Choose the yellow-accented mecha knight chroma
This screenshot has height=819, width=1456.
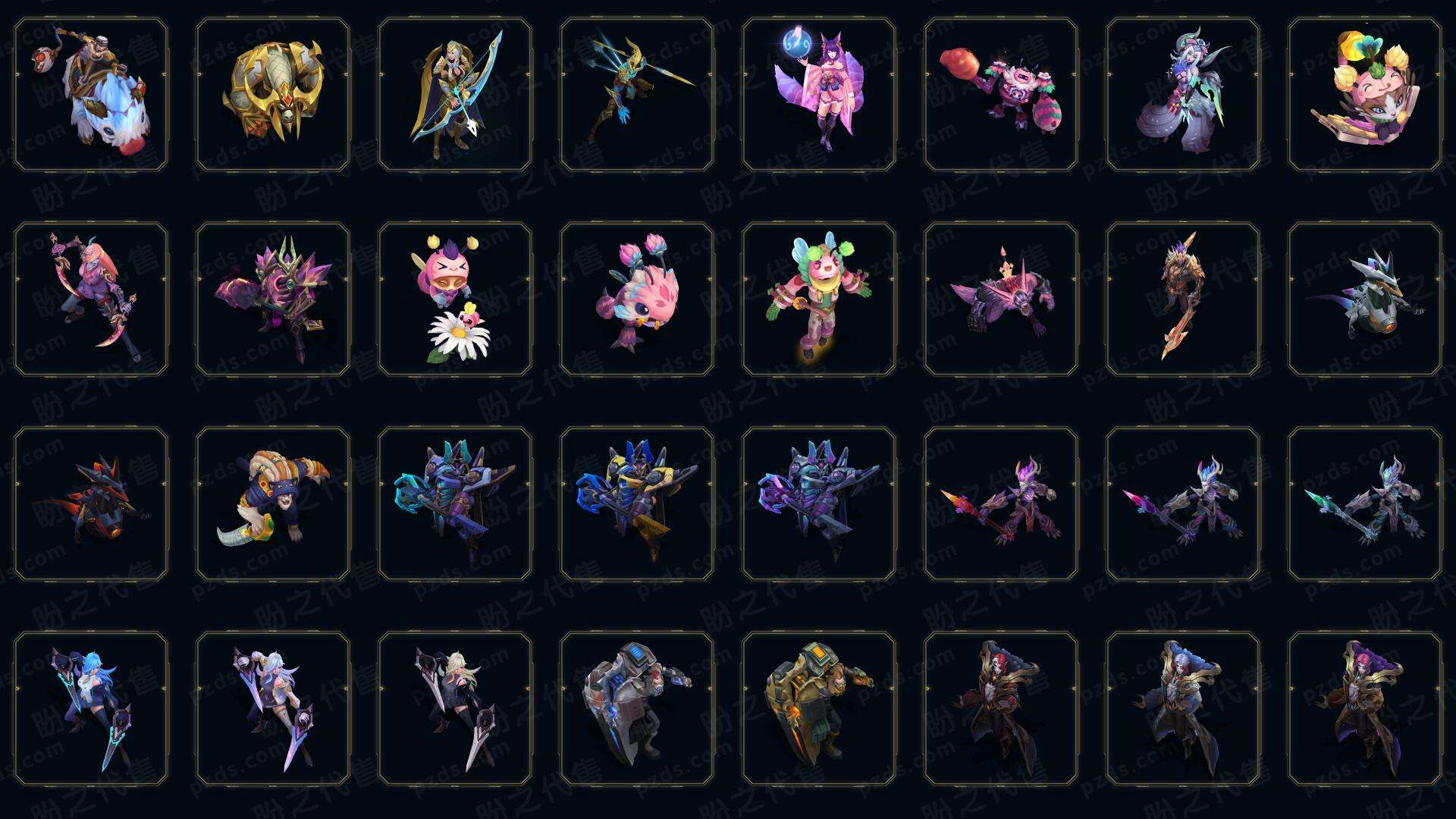637,504
